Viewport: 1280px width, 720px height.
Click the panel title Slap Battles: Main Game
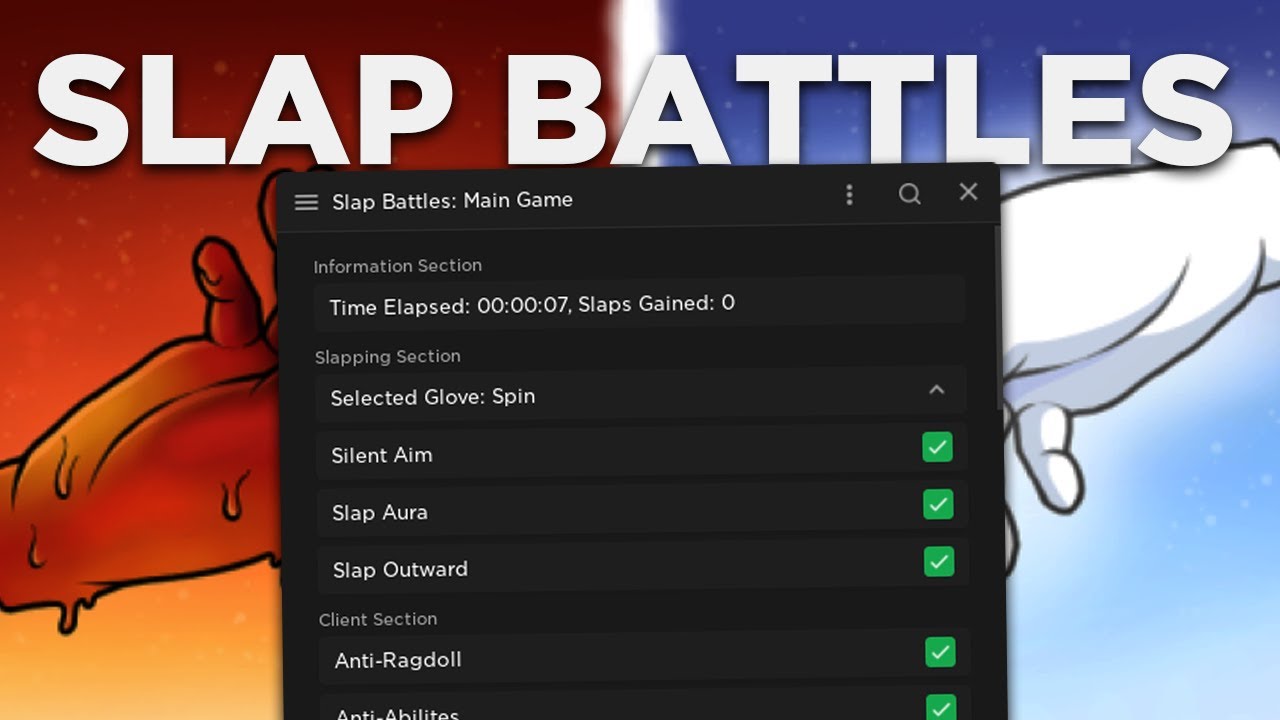point(452,200)
